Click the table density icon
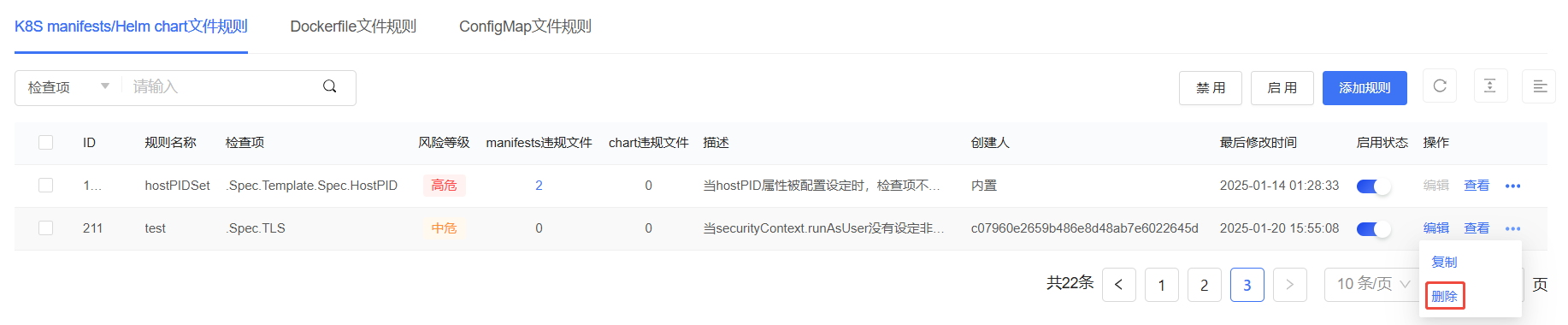The width and height of the screenshot is (1568, 325). pos(1490,86)
